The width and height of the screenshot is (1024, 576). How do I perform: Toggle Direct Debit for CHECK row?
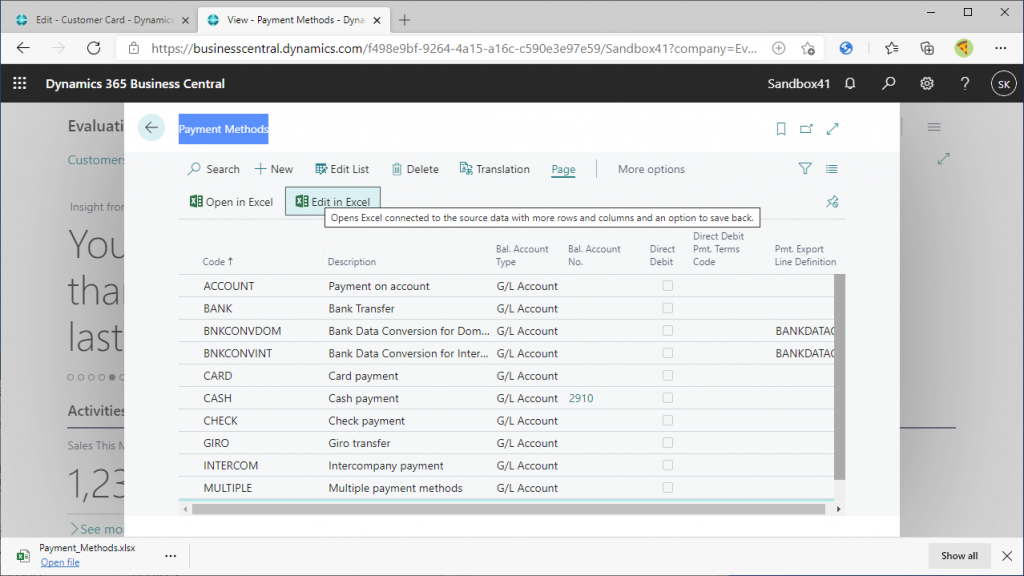667,421
